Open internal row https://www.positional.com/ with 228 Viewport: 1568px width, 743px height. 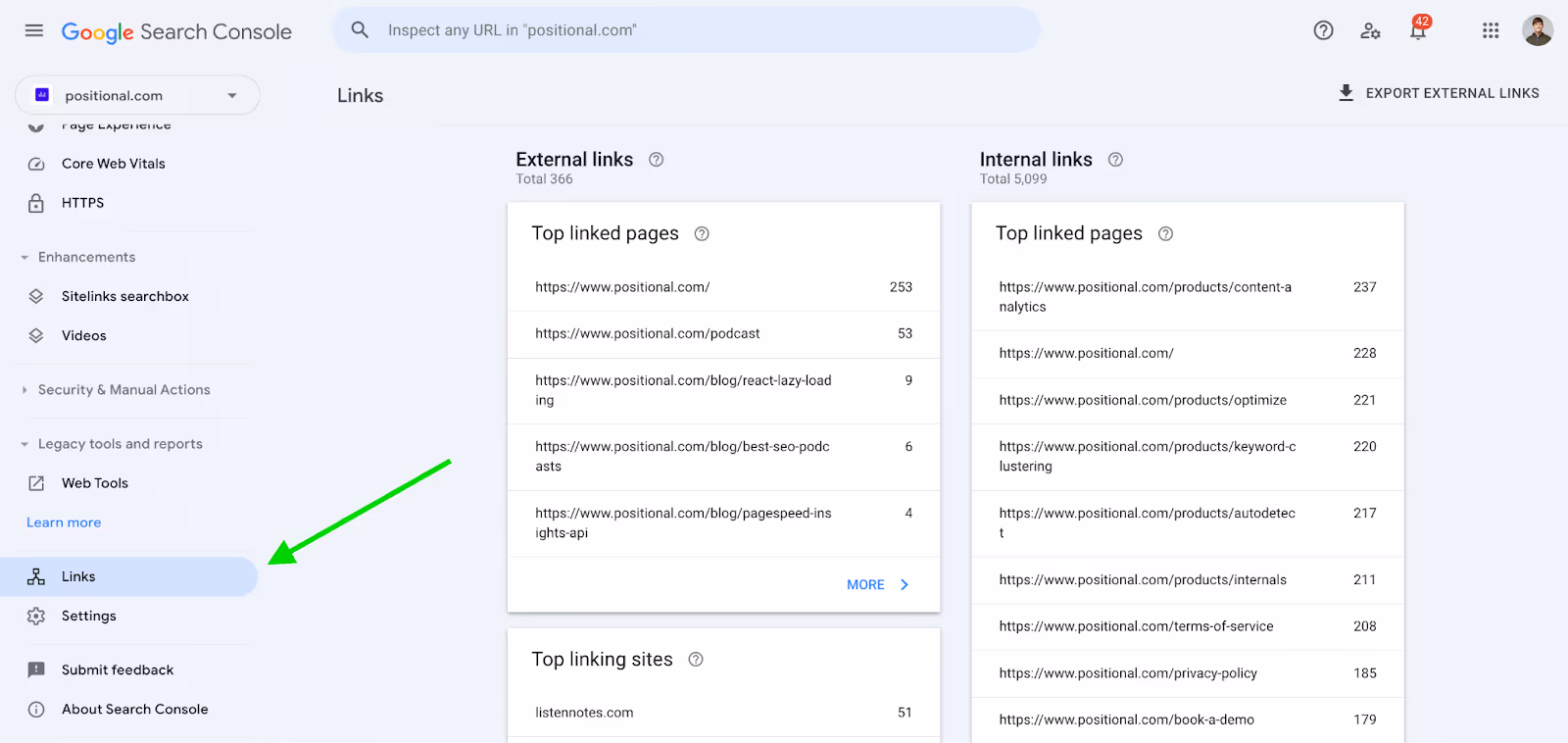(x=1188, y=354)
